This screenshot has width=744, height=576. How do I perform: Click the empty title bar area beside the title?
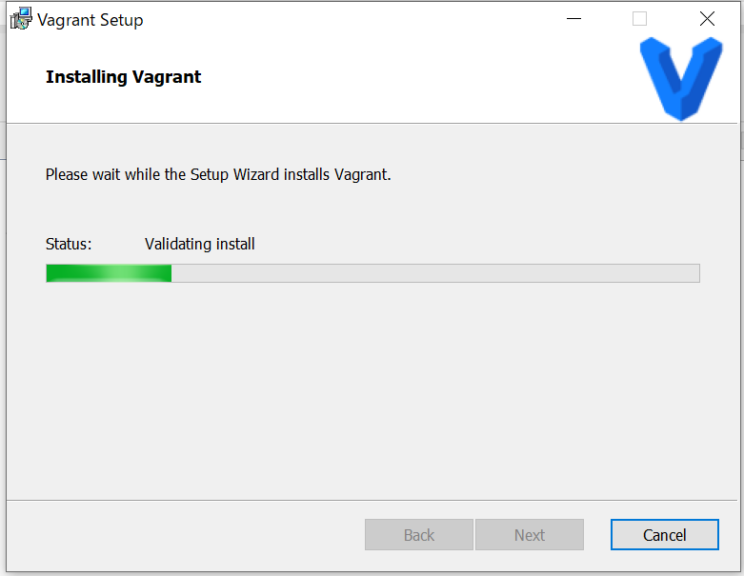[350, 19]
